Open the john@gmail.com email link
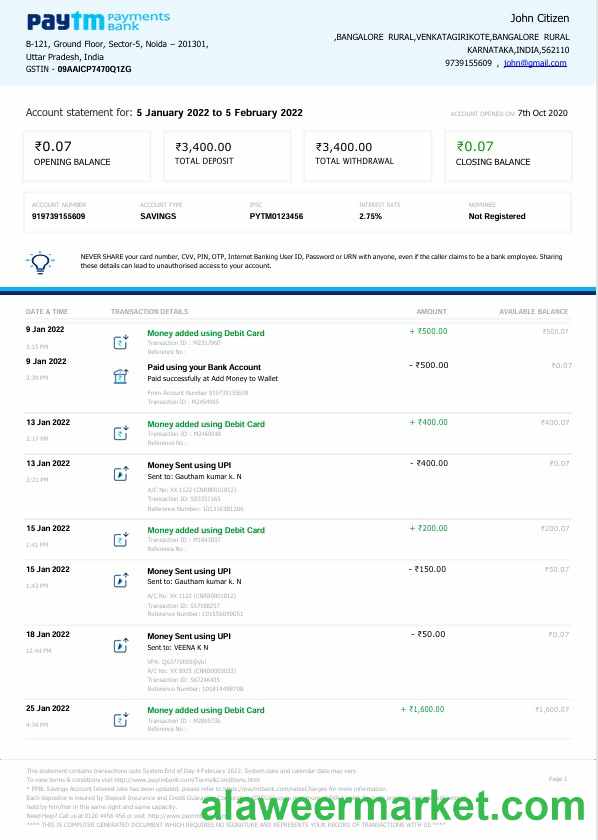The width and height of the screenshot is (598, 840). [x=535, y=63]
